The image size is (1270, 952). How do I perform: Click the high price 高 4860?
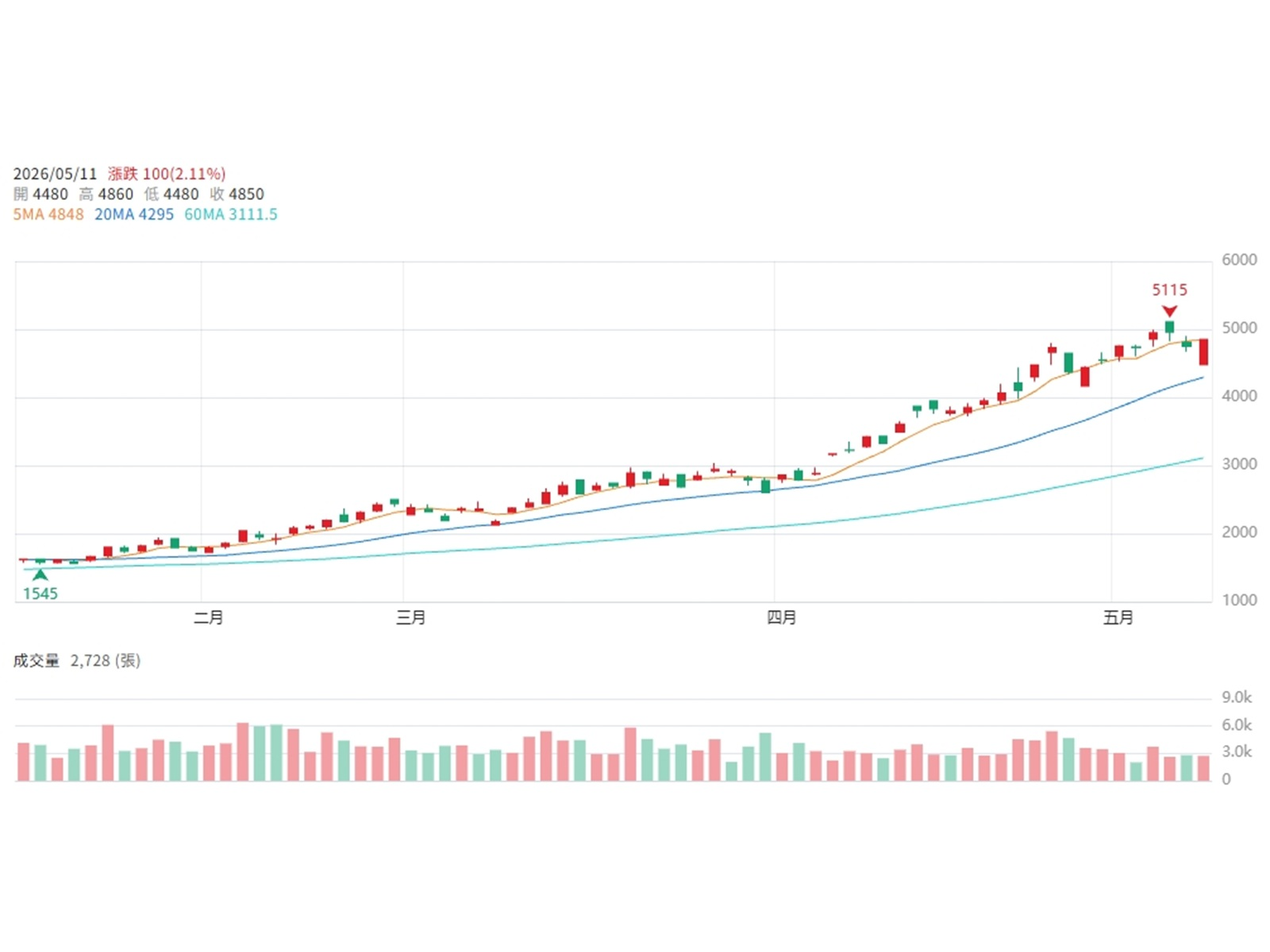coord(106,194)
